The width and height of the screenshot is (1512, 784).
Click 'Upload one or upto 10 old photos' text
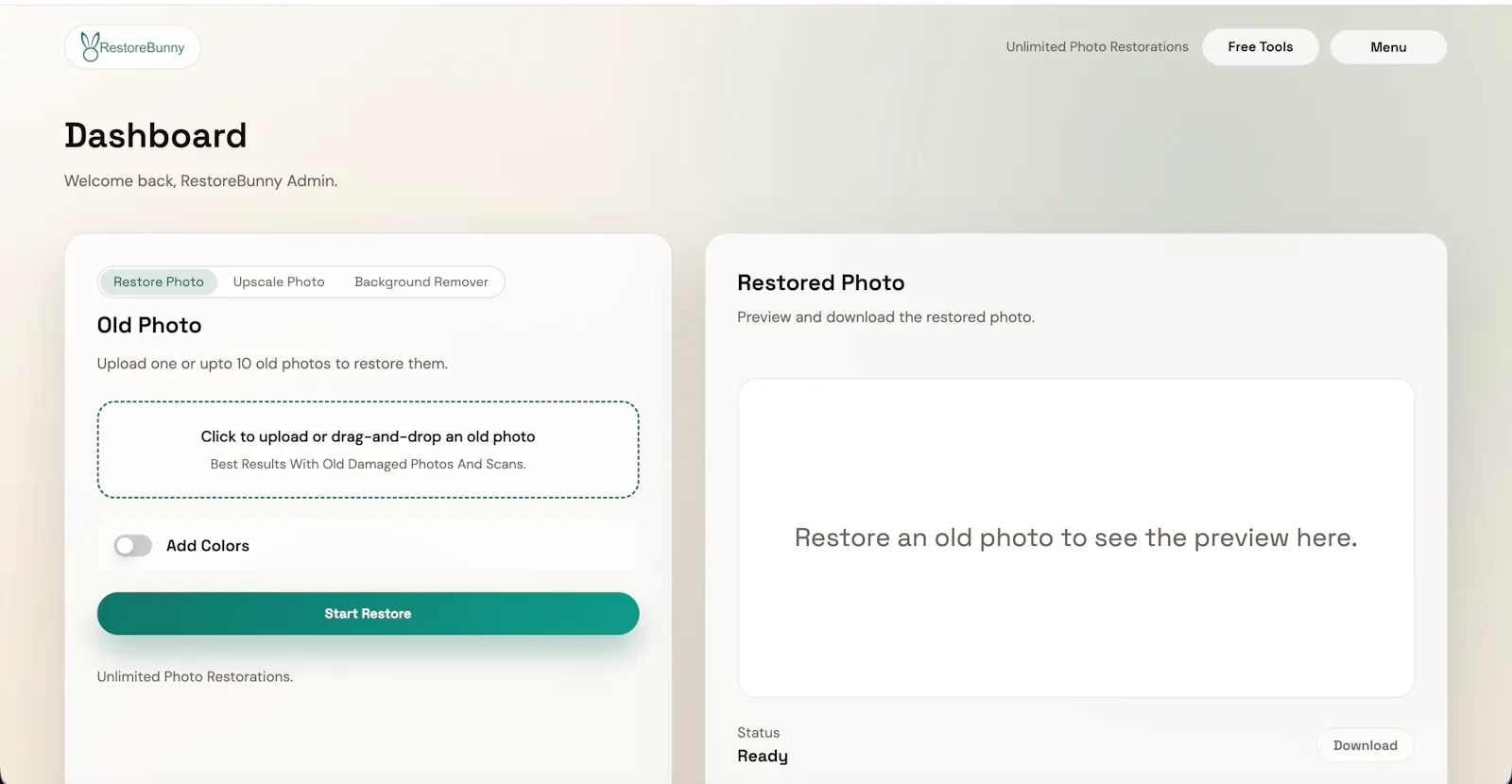point(272,364)
